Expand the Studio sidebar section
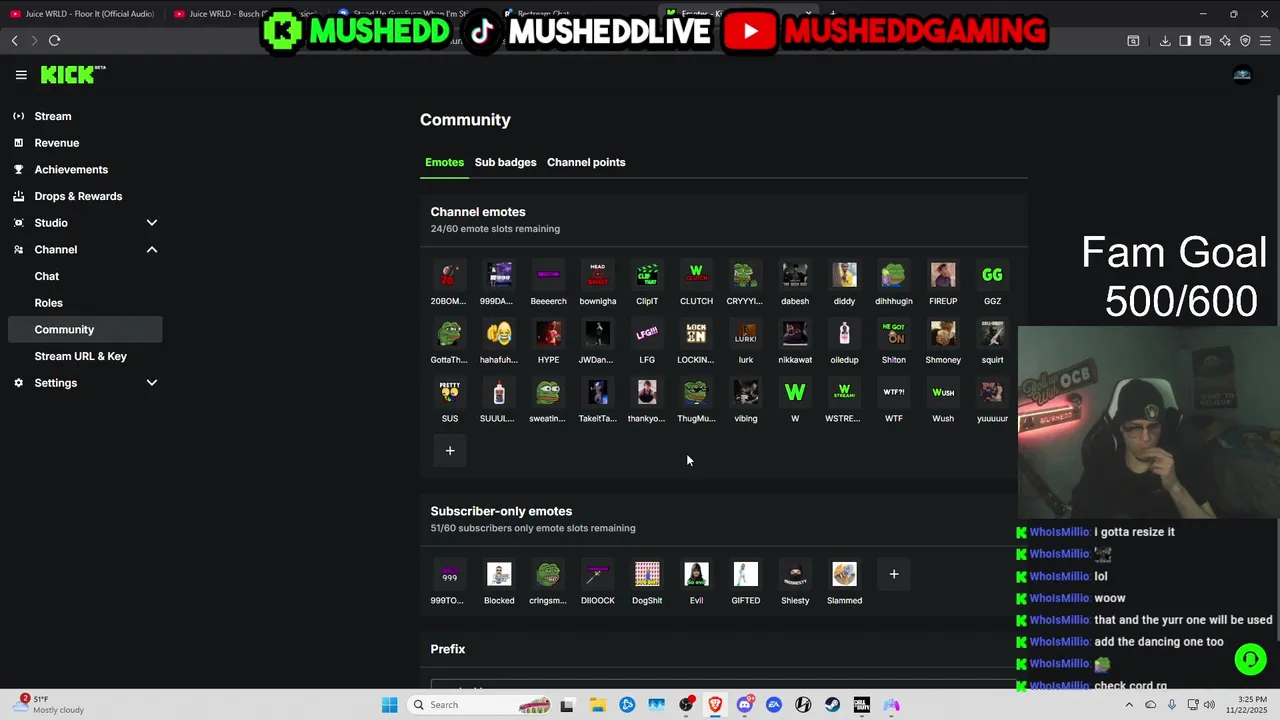 [84, 223]
